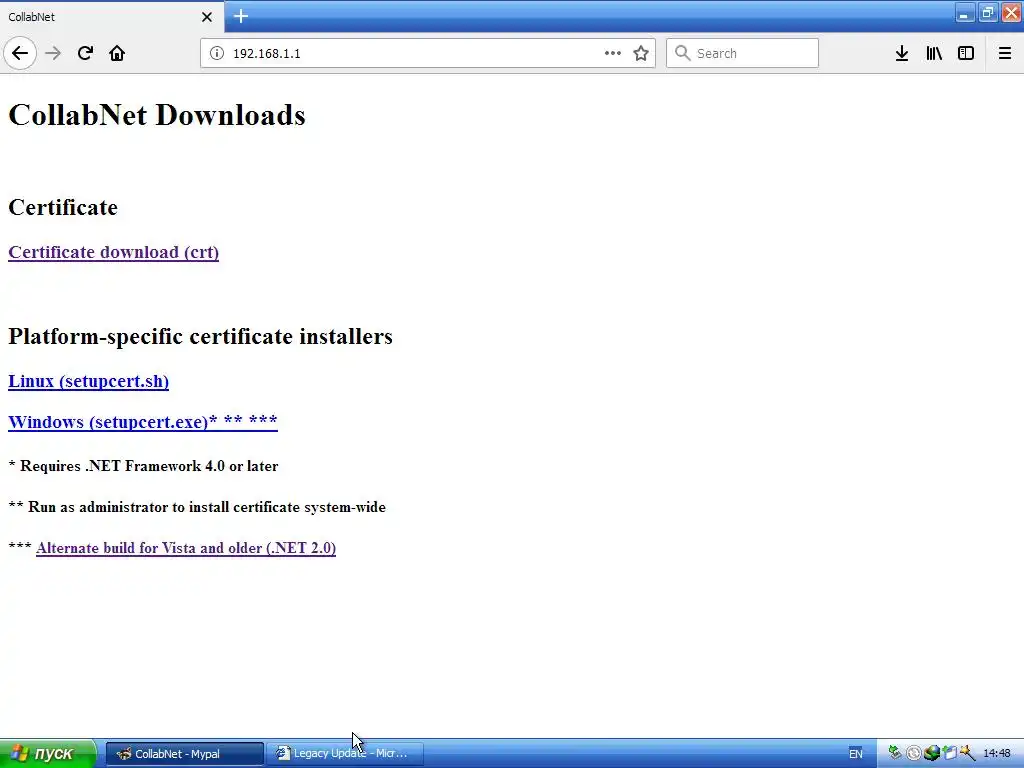Click the Run as administrator note

197,507
